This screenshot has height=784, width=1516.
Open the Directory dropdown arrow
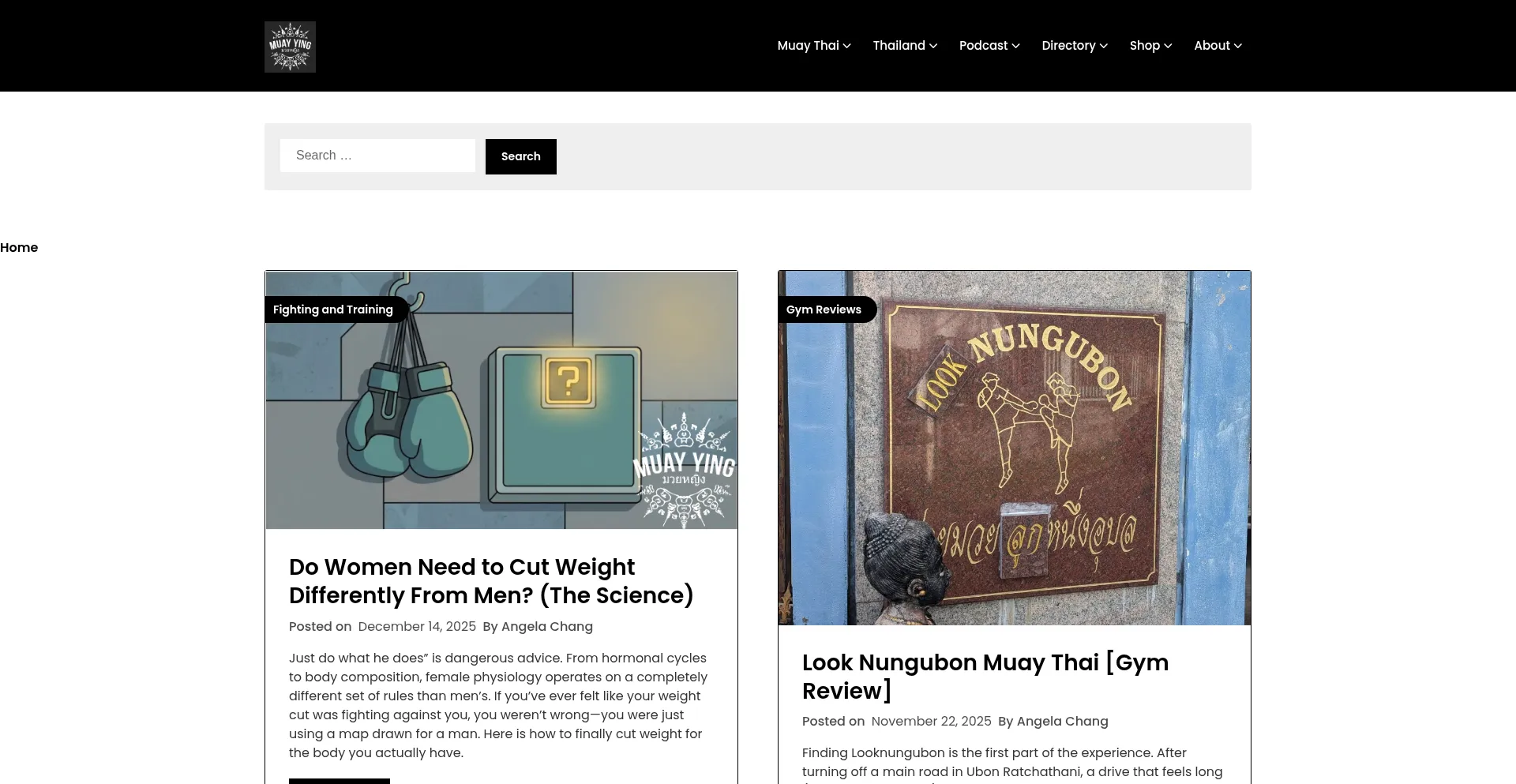point(1103,46)
